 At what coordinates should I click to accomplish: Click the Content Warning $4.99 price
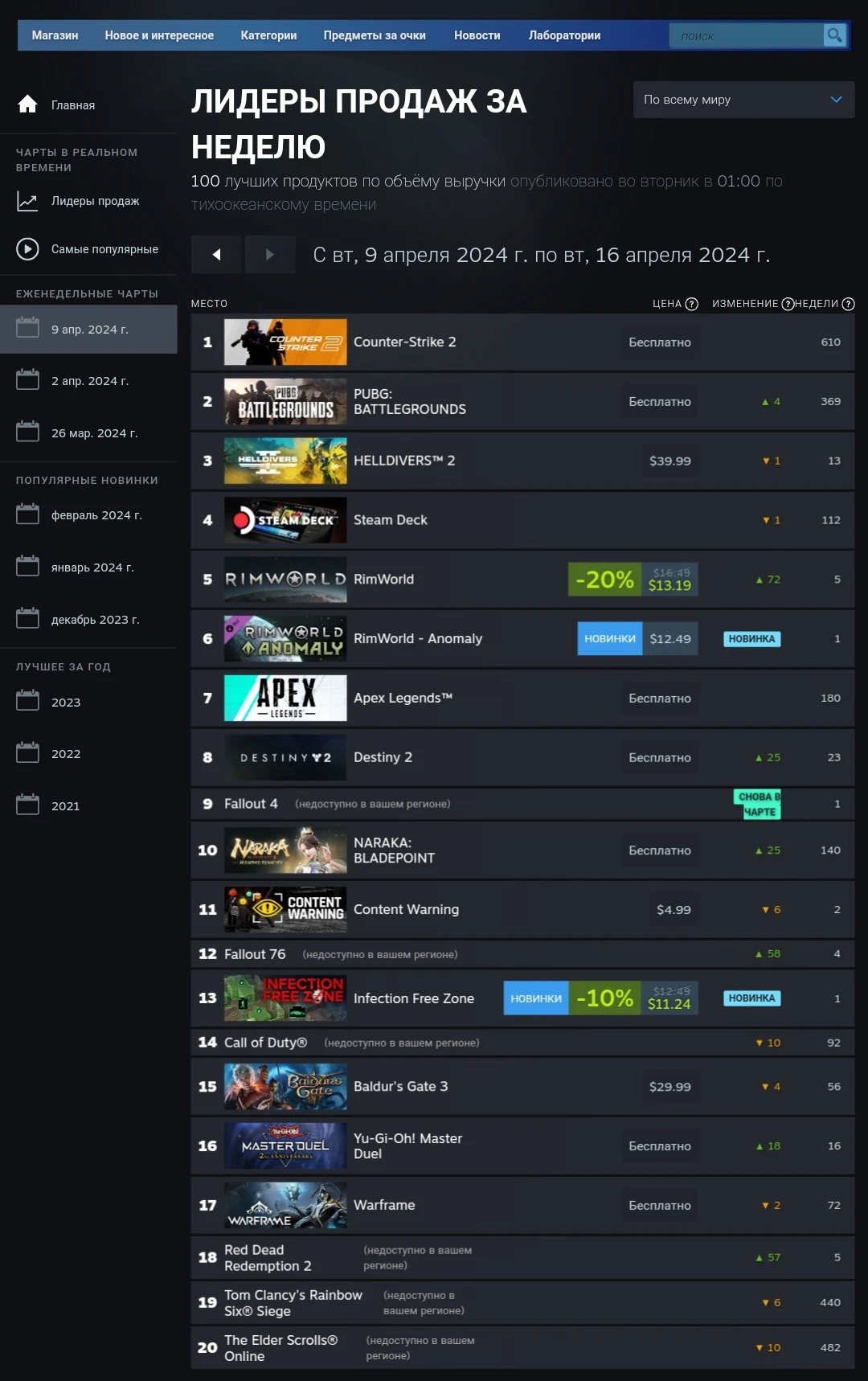[674, 910]
